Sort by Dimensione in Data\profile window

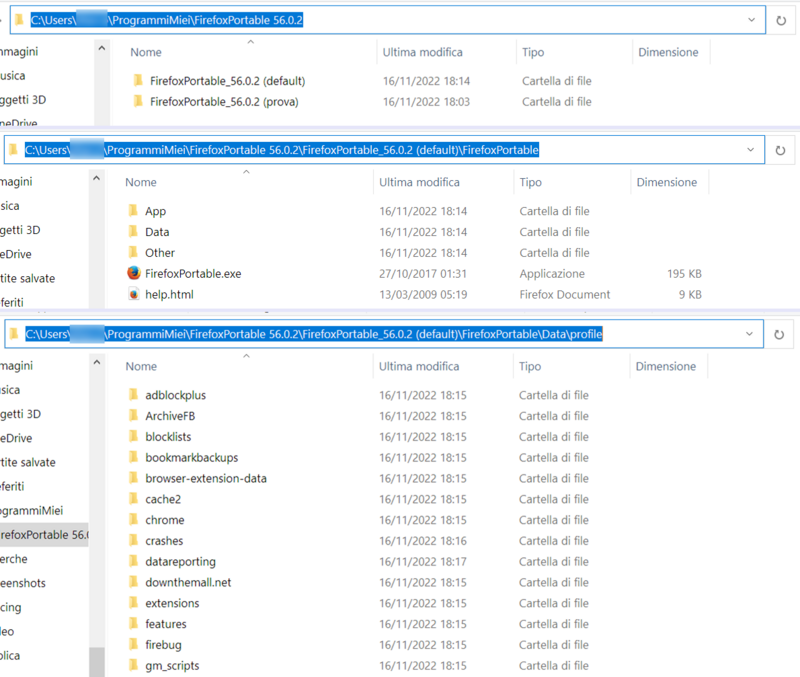665,366
